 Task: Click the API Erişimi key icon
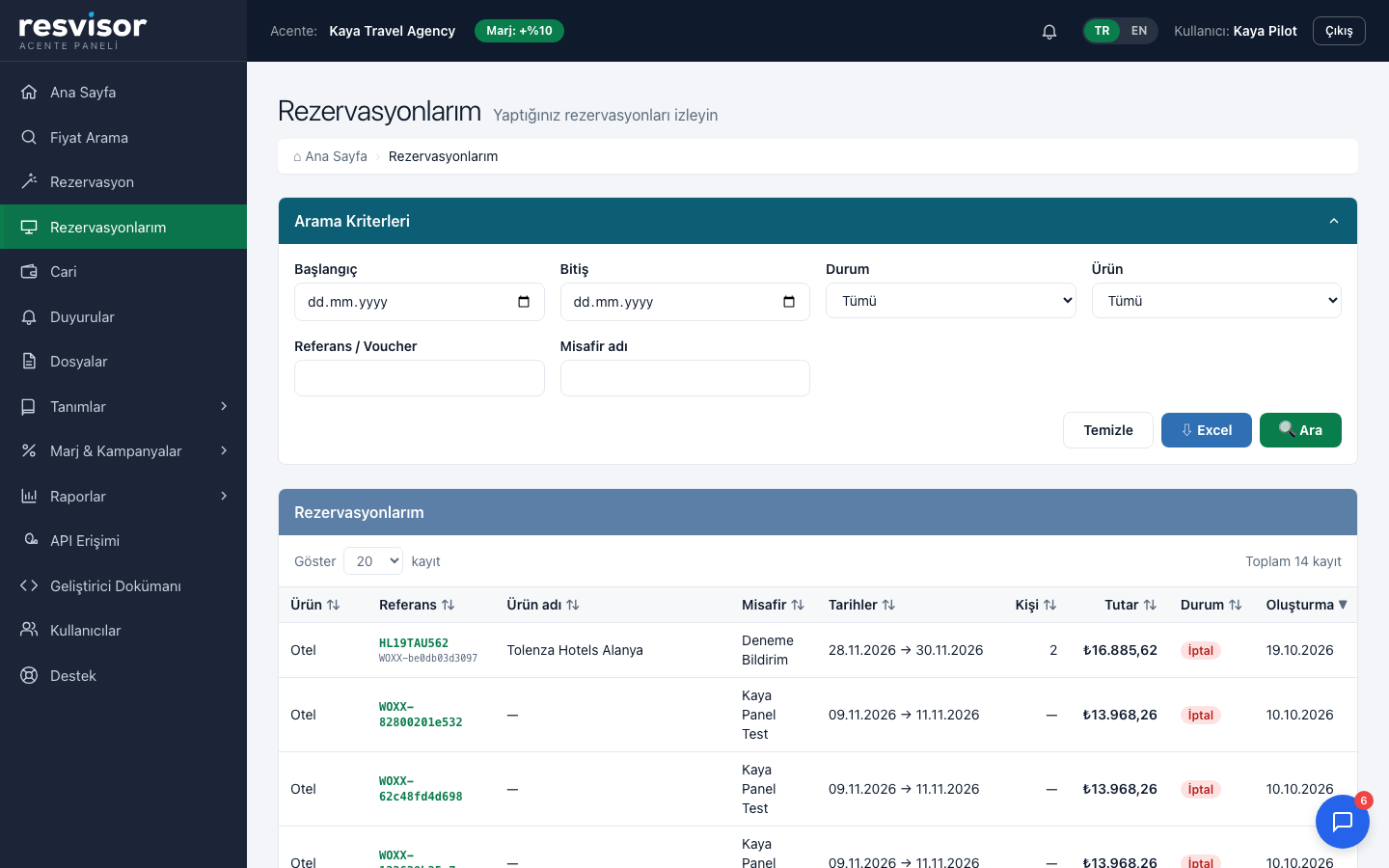(x=30, y=540)
